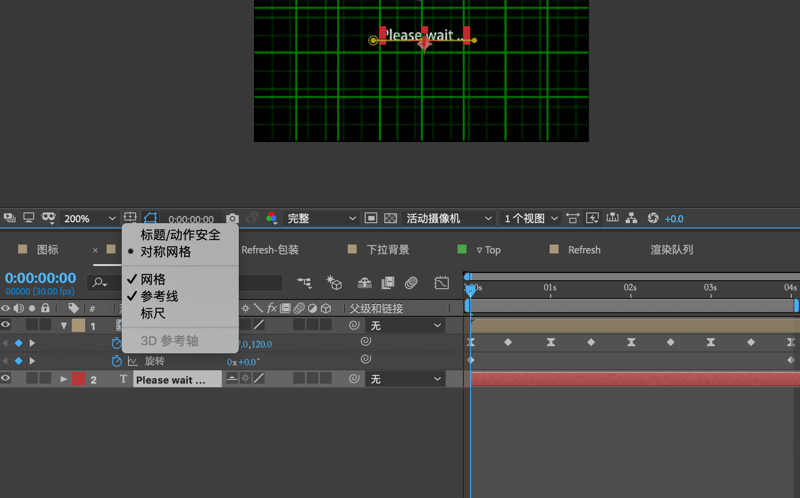Viewport: 800px width, 498px height.
Task: Select 标尺 rulers from the menu
Action: click(153, 313)
